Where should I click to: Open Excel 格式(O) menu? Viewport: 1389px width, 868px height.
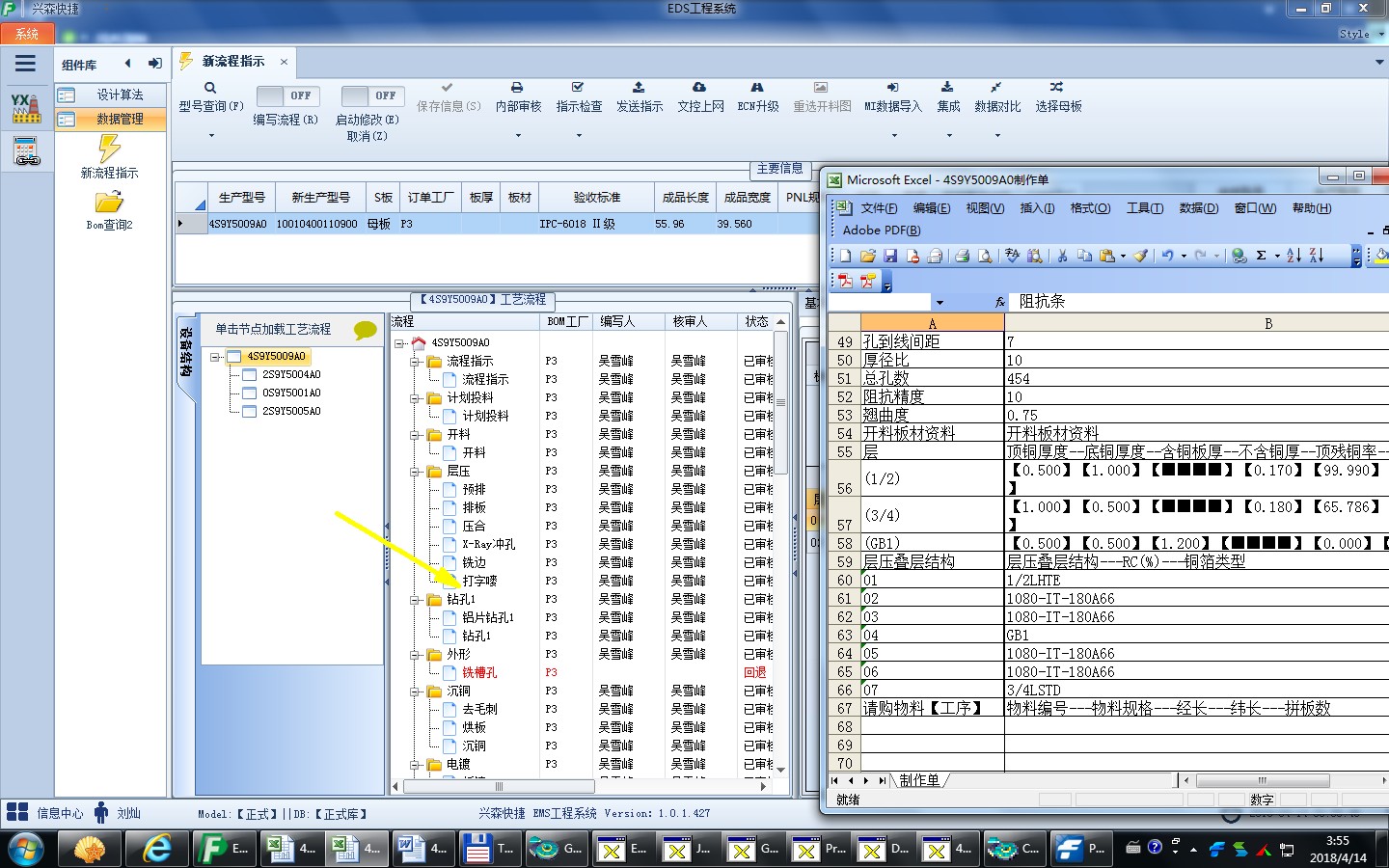click(x=1090, y=208)
